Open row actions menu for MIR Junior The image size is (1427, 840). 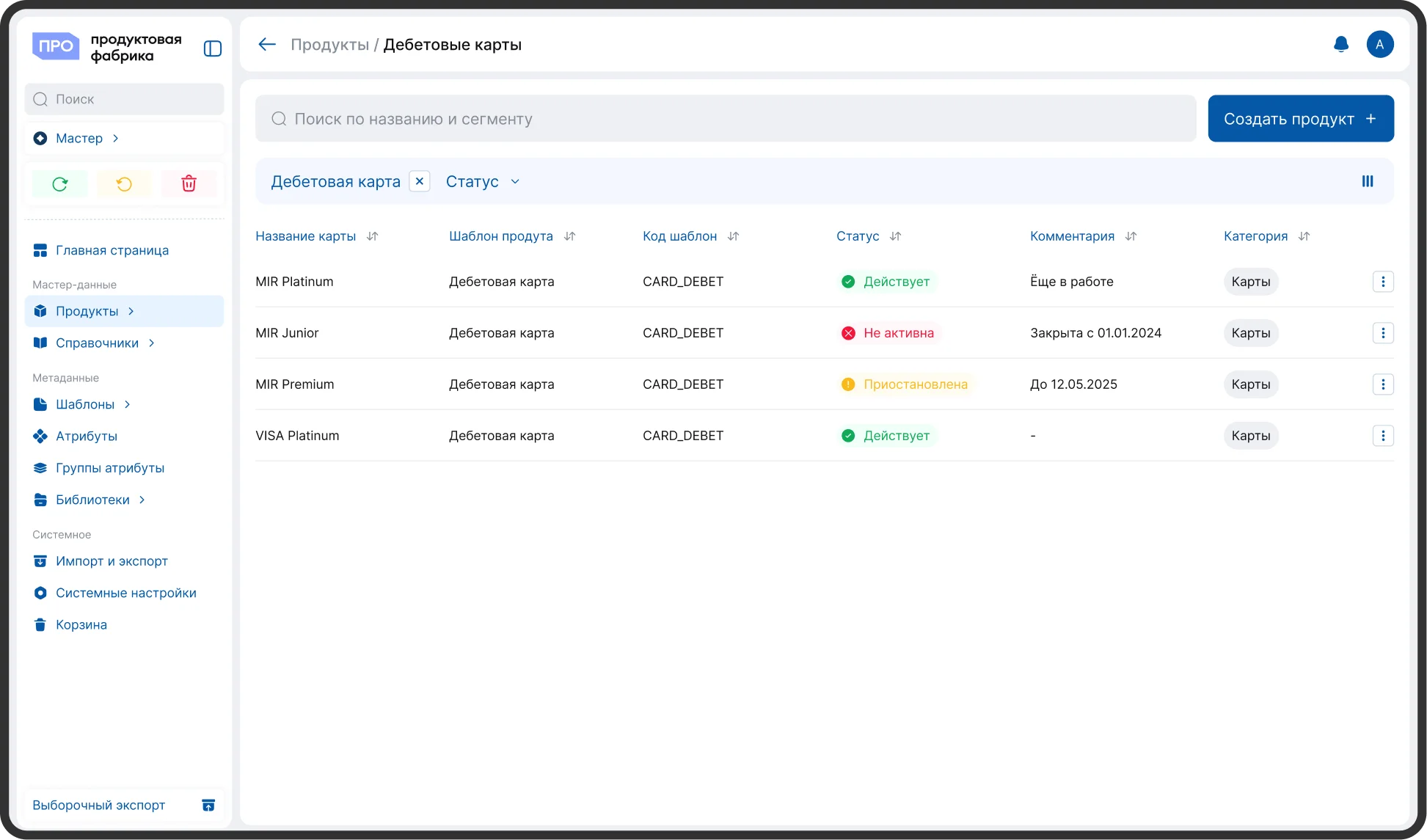click(x=1383, y=333)
